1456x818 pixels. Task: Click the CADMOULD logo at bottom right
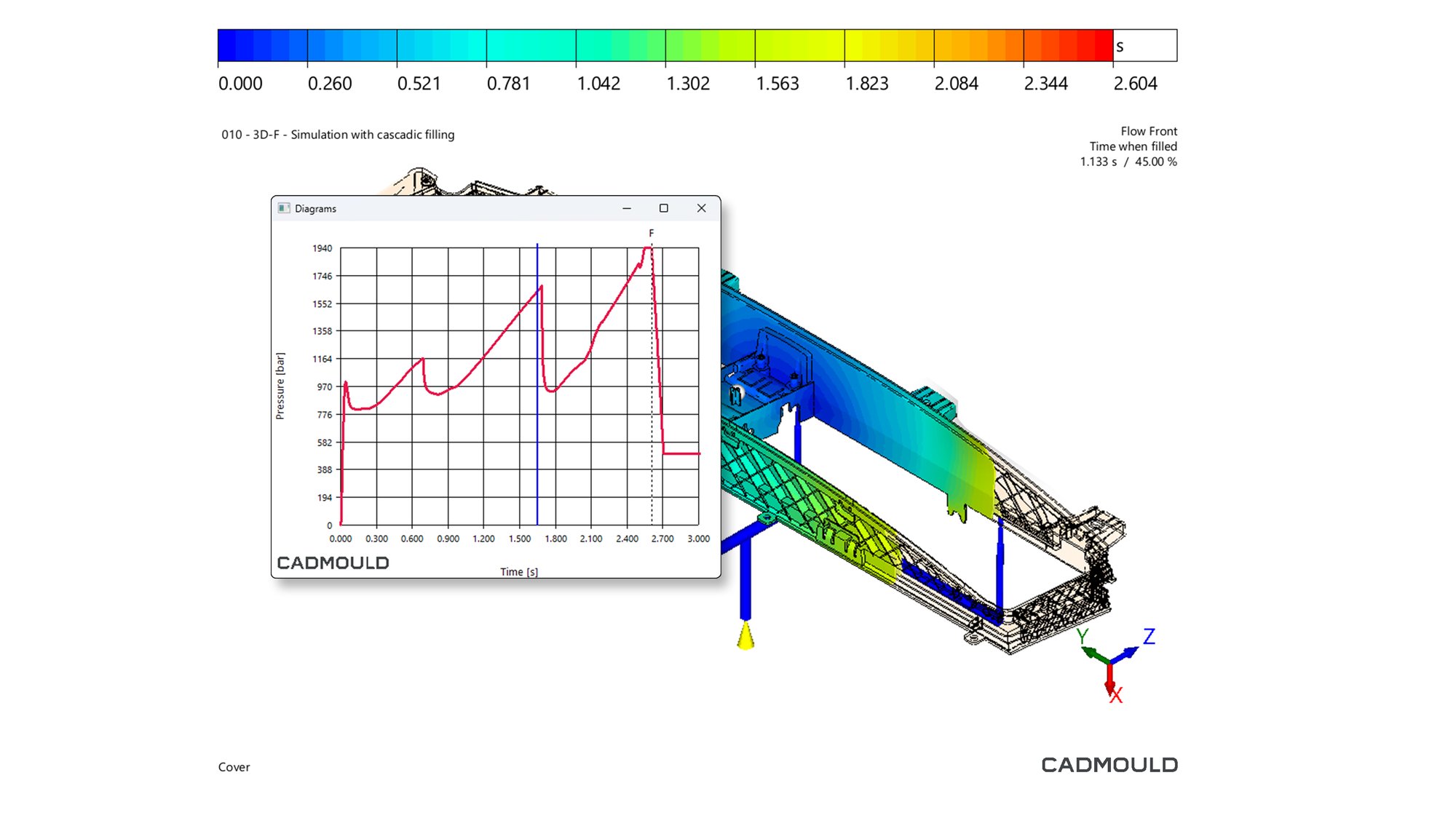1109,765
